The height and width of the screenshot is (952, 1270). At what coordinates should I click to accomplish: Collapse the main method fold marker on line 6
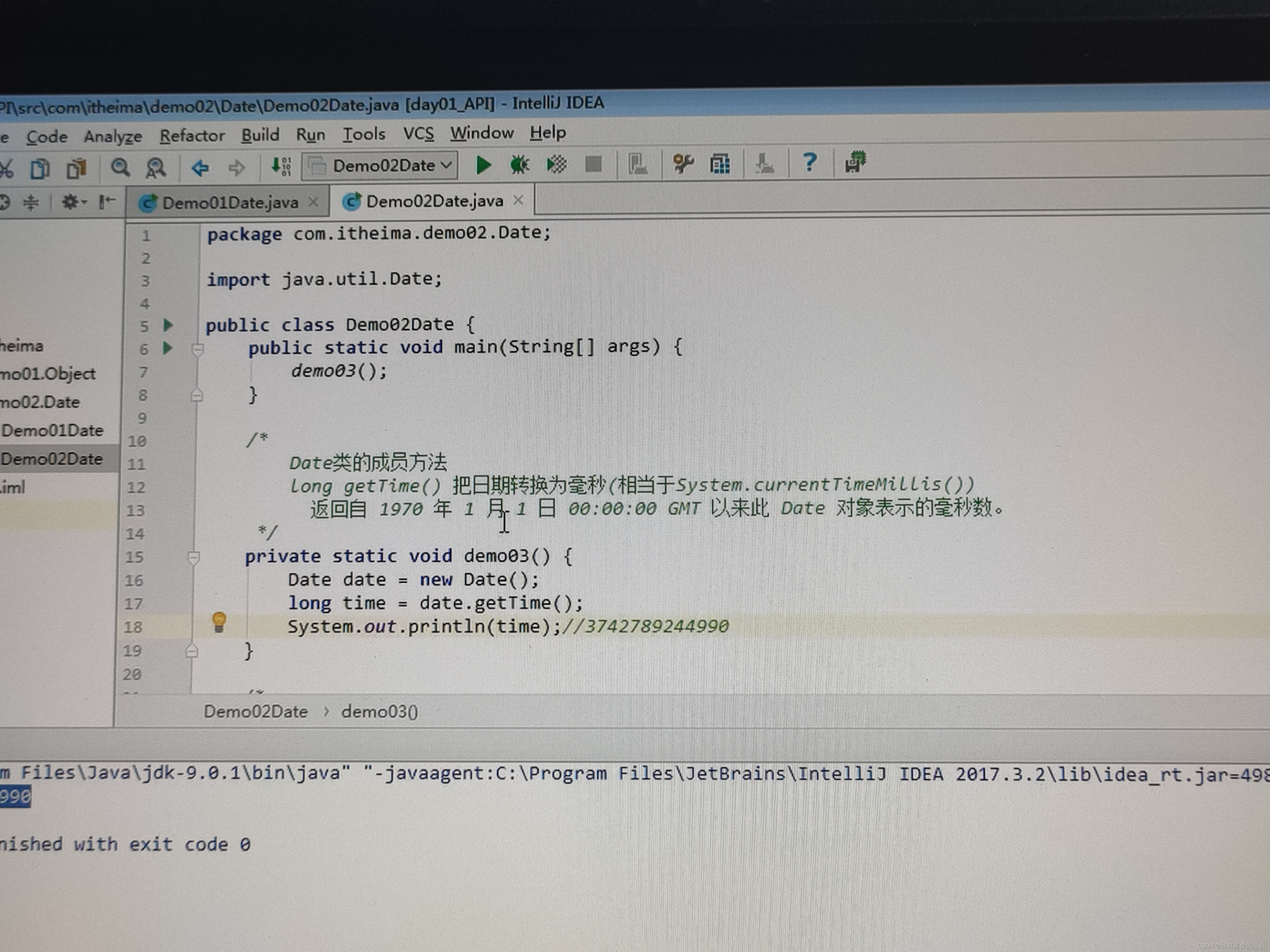click(x=197, y=349)
